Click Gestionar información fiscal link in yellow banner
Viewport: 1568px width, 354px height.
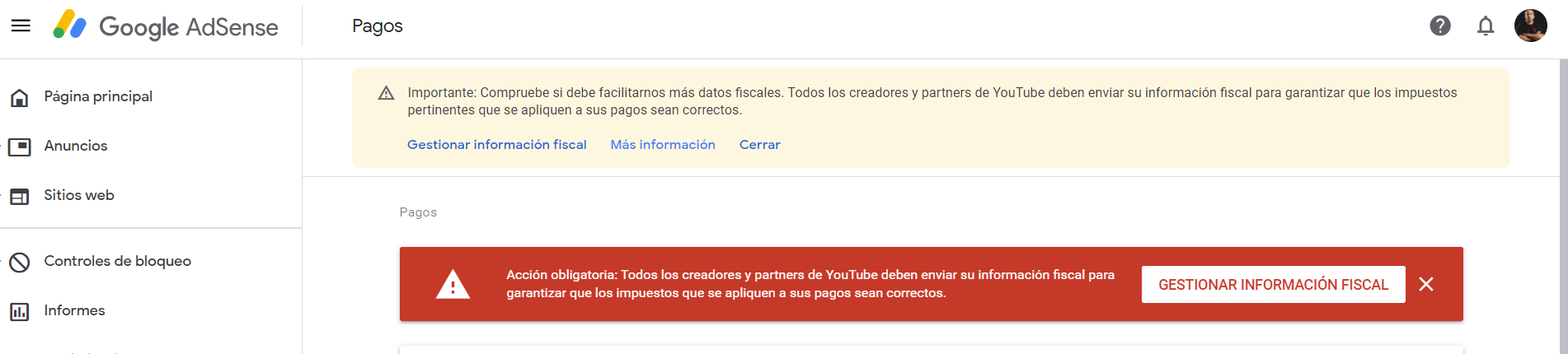click(x=496, y=144)
